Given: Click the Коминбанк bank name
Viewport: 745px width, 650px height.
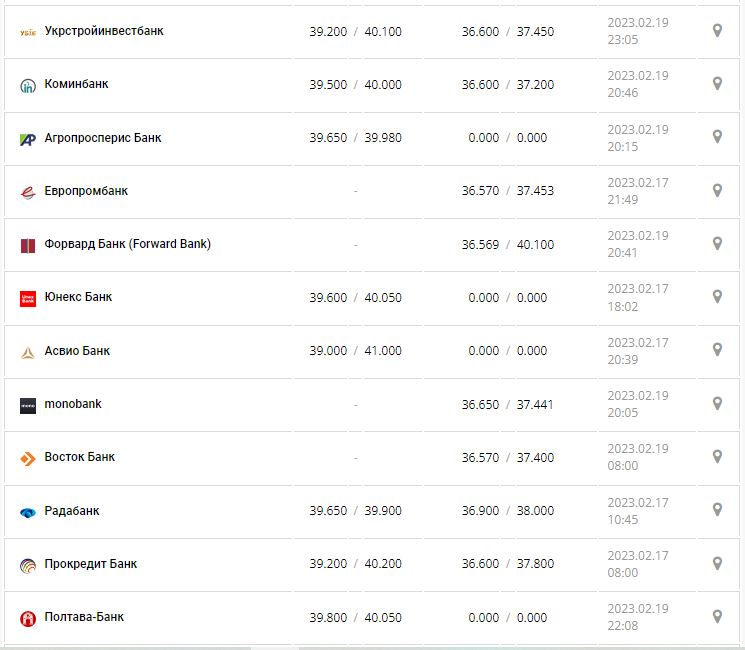Looking at the screenshot, I should click(76, 84).
